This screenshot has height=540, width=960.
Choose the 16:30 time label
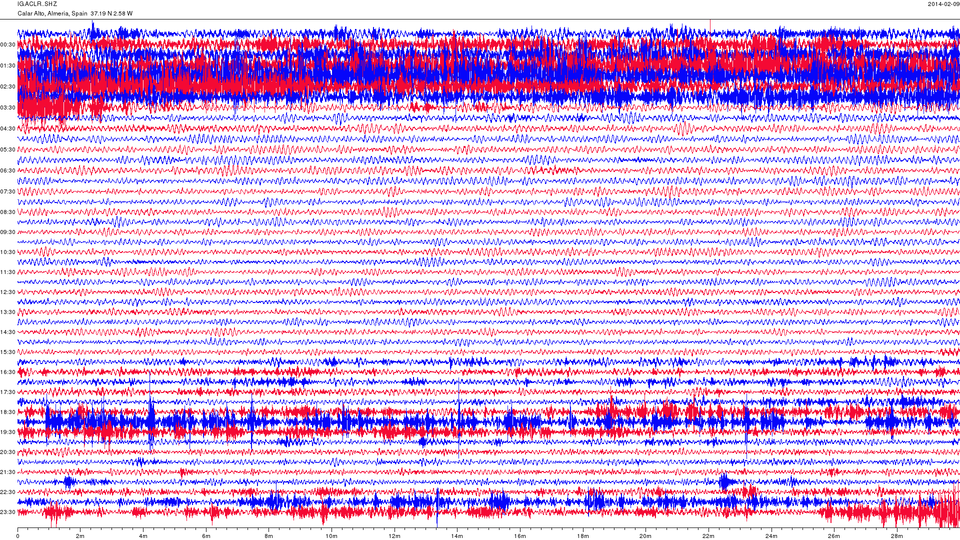pos(8,372)
